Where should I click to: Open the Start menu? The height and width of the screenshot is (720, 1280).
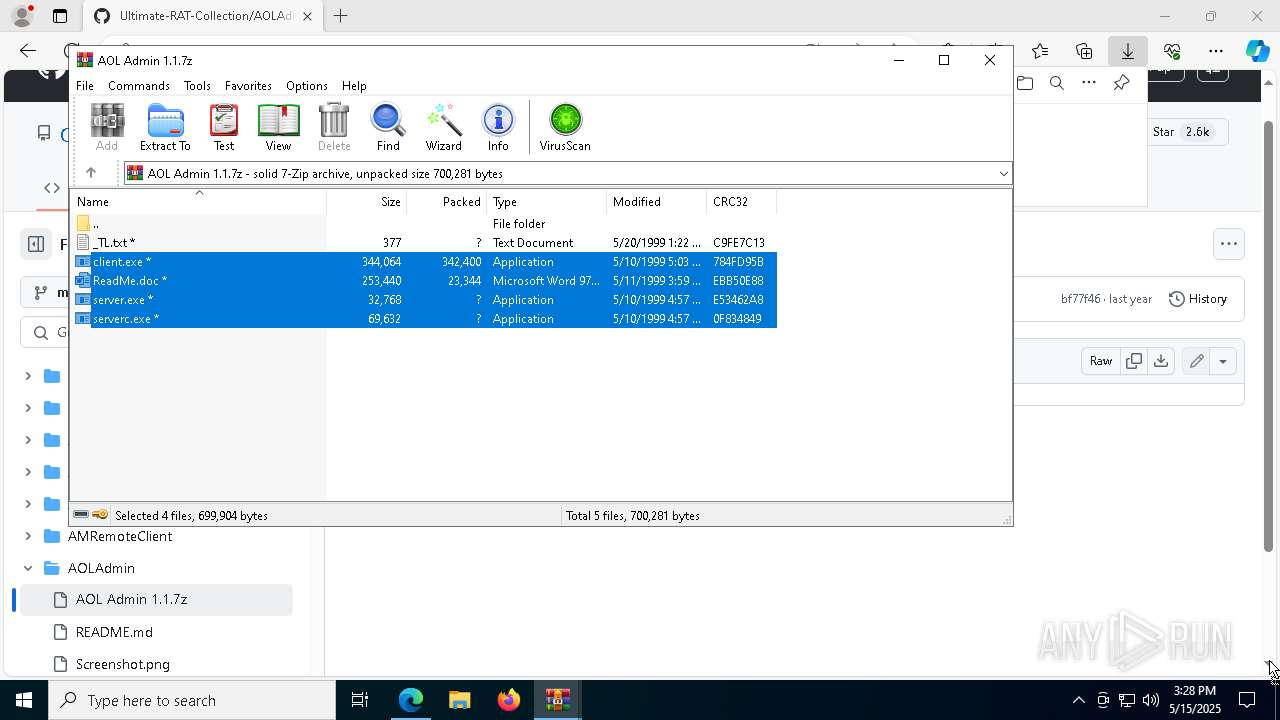point(24,700)
